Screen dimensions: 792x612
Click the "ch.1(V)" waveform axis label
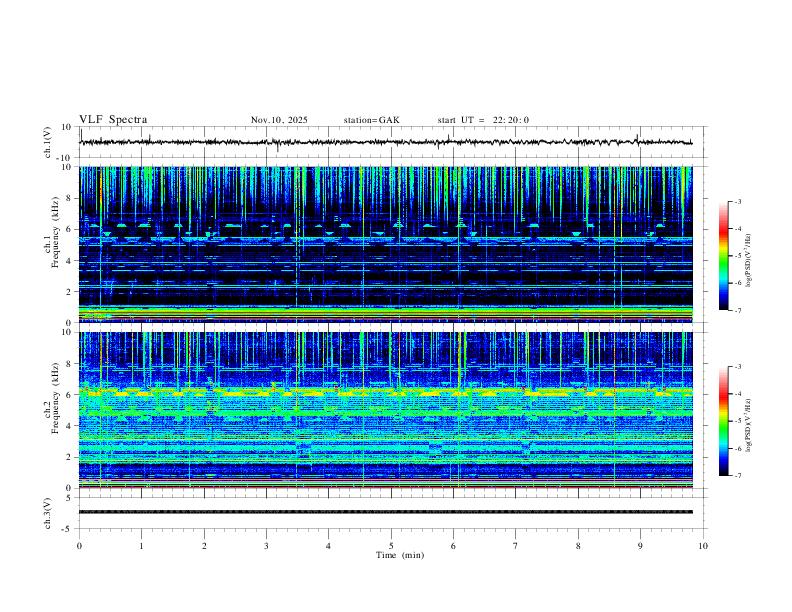48,142
